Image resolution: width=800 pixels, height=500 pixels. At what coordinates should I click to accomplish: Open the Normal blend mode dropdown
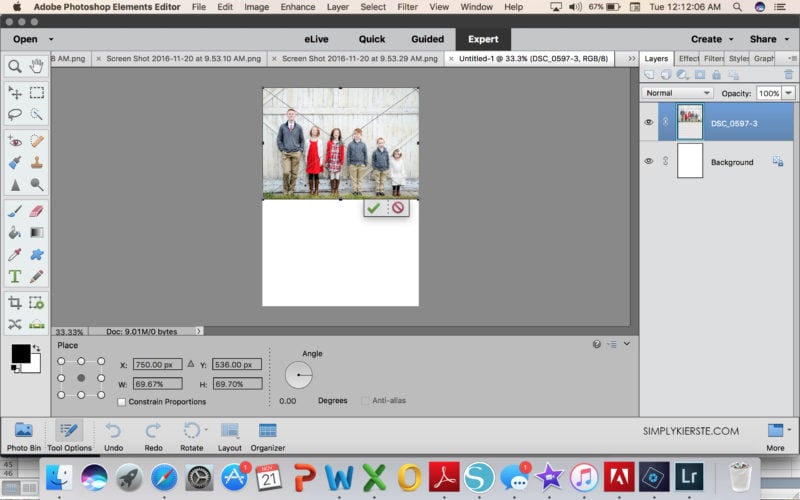pyautogui.click(x=678, y=93)
